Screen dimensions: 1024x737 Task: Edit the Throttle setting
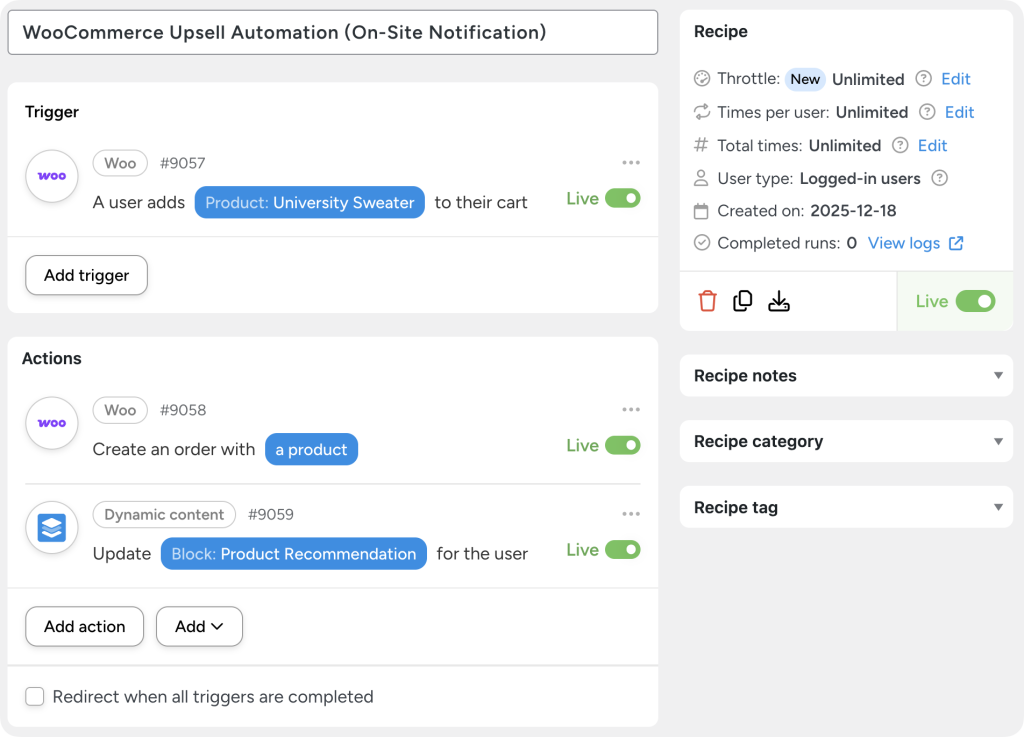point(955,79)
